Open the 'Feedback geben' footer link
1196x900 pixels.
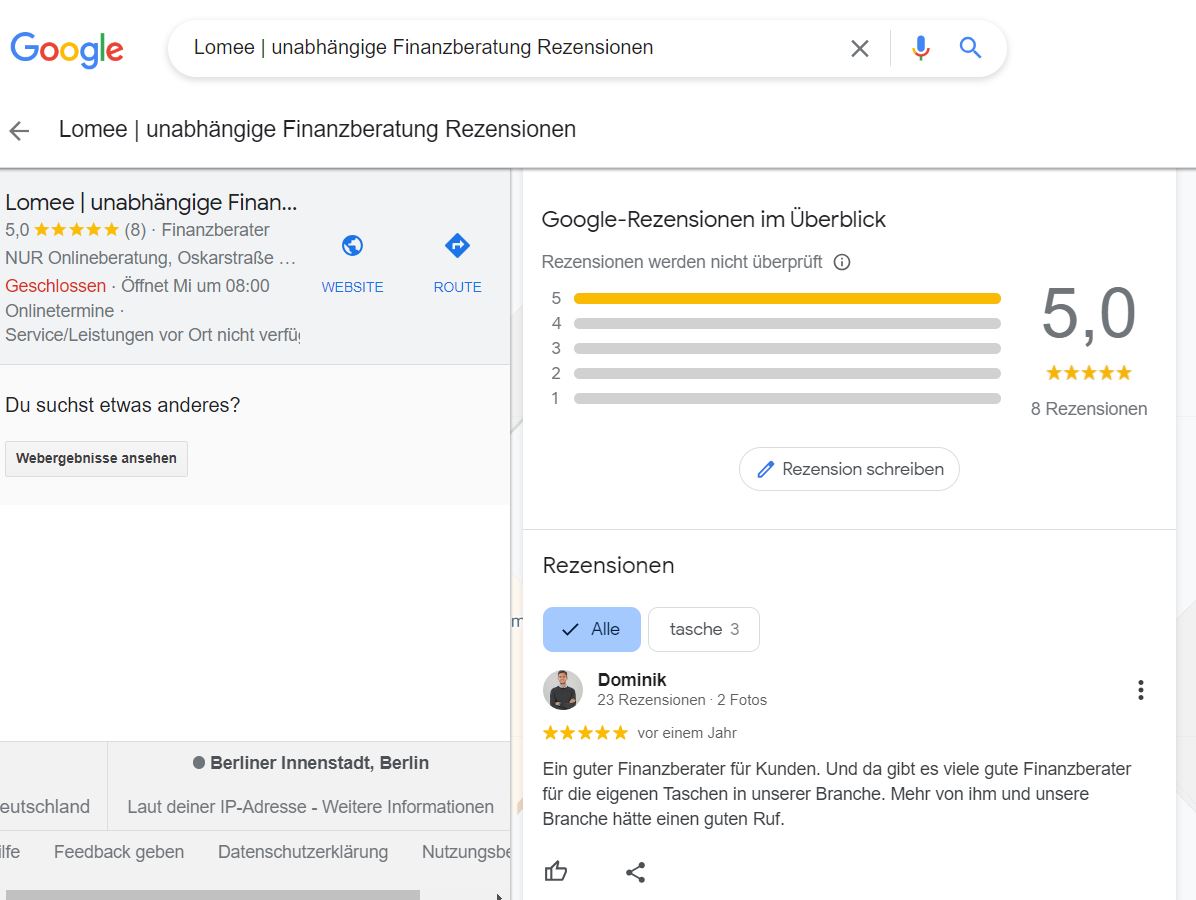click(119, 852)
